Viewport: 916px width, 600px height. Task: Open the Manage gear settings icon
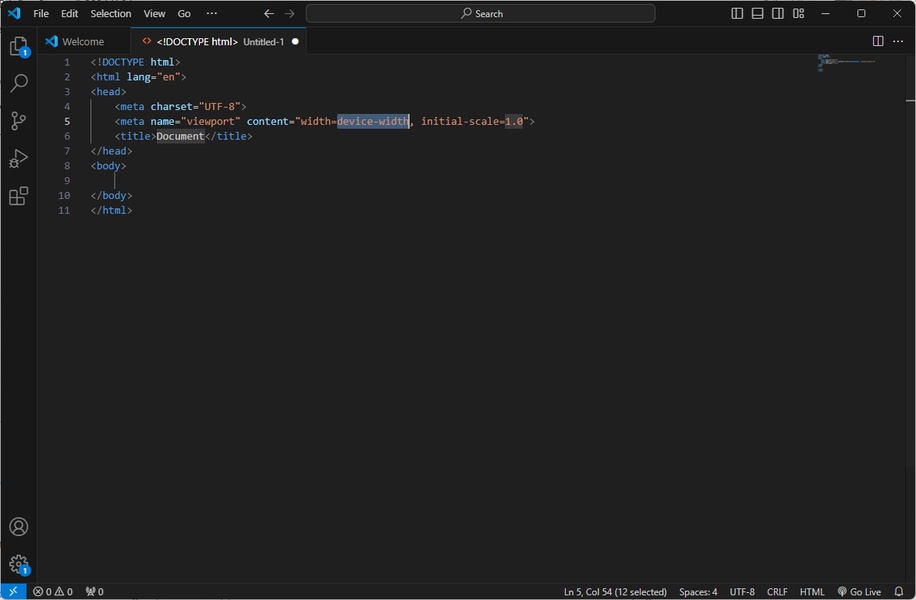pyautogui.click(x=18, y=565)
